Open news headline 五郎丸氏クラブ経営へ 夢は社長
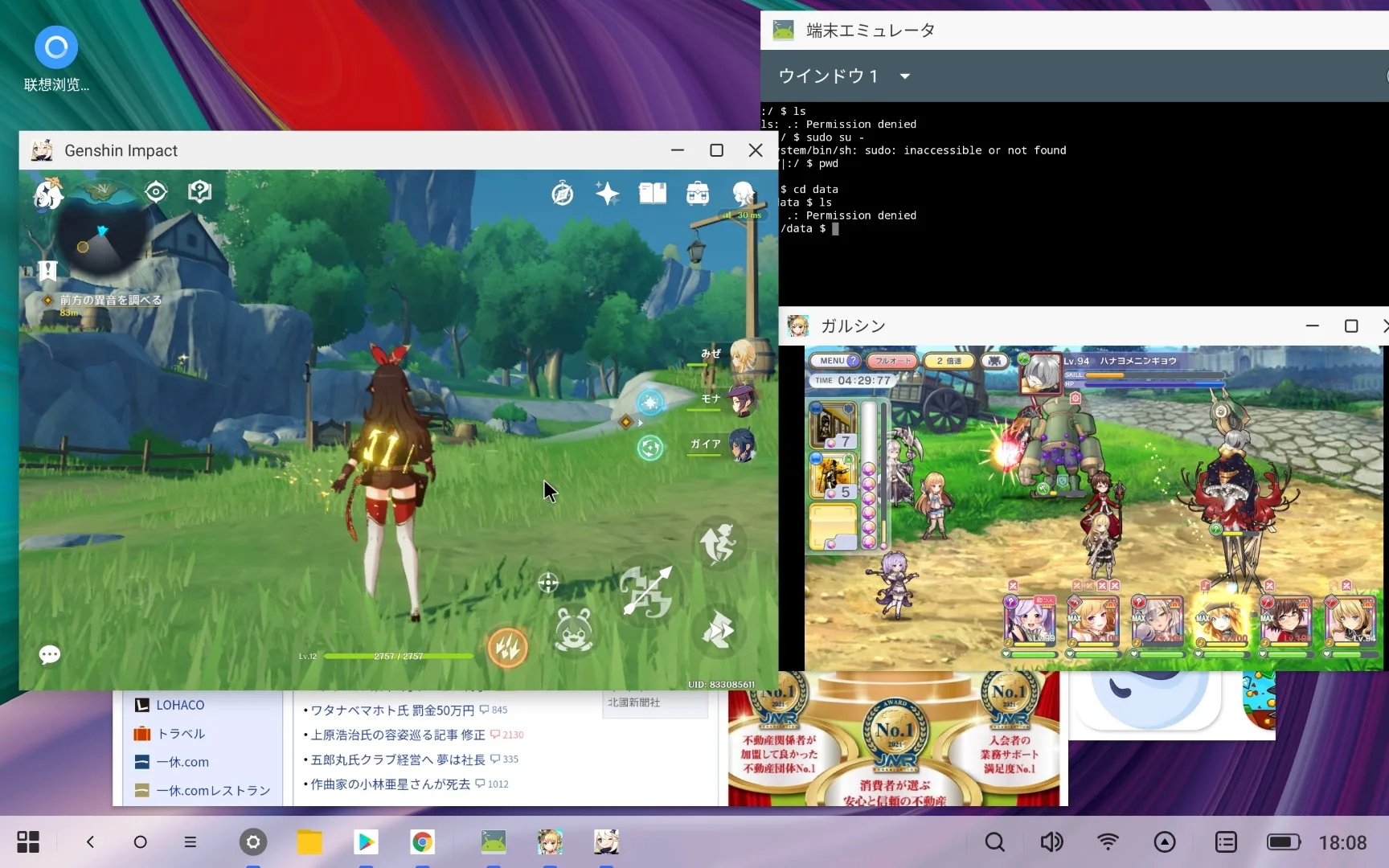 (398, 759)
